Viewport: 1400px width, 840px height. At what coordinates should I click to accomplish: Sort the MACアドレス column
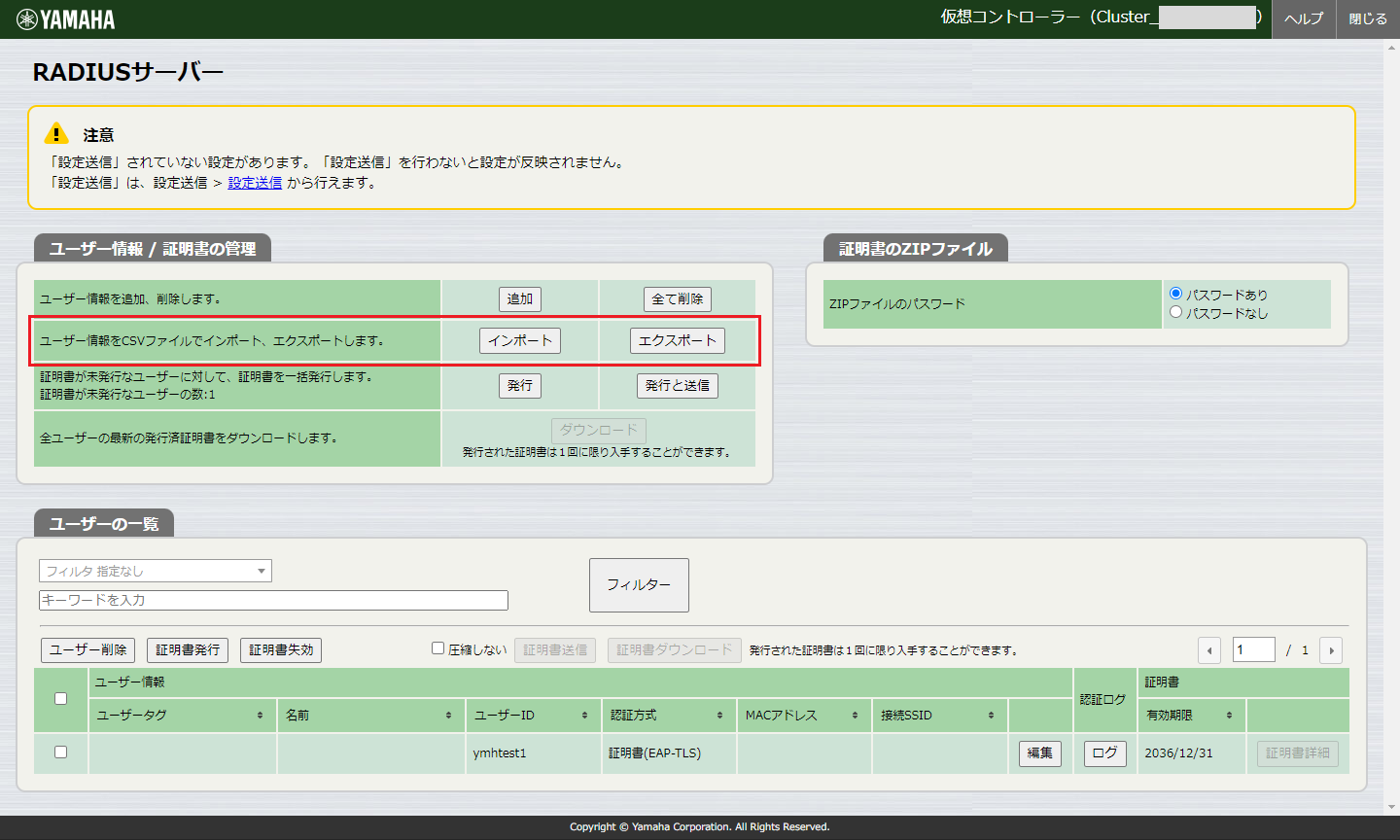click(856, 715)
